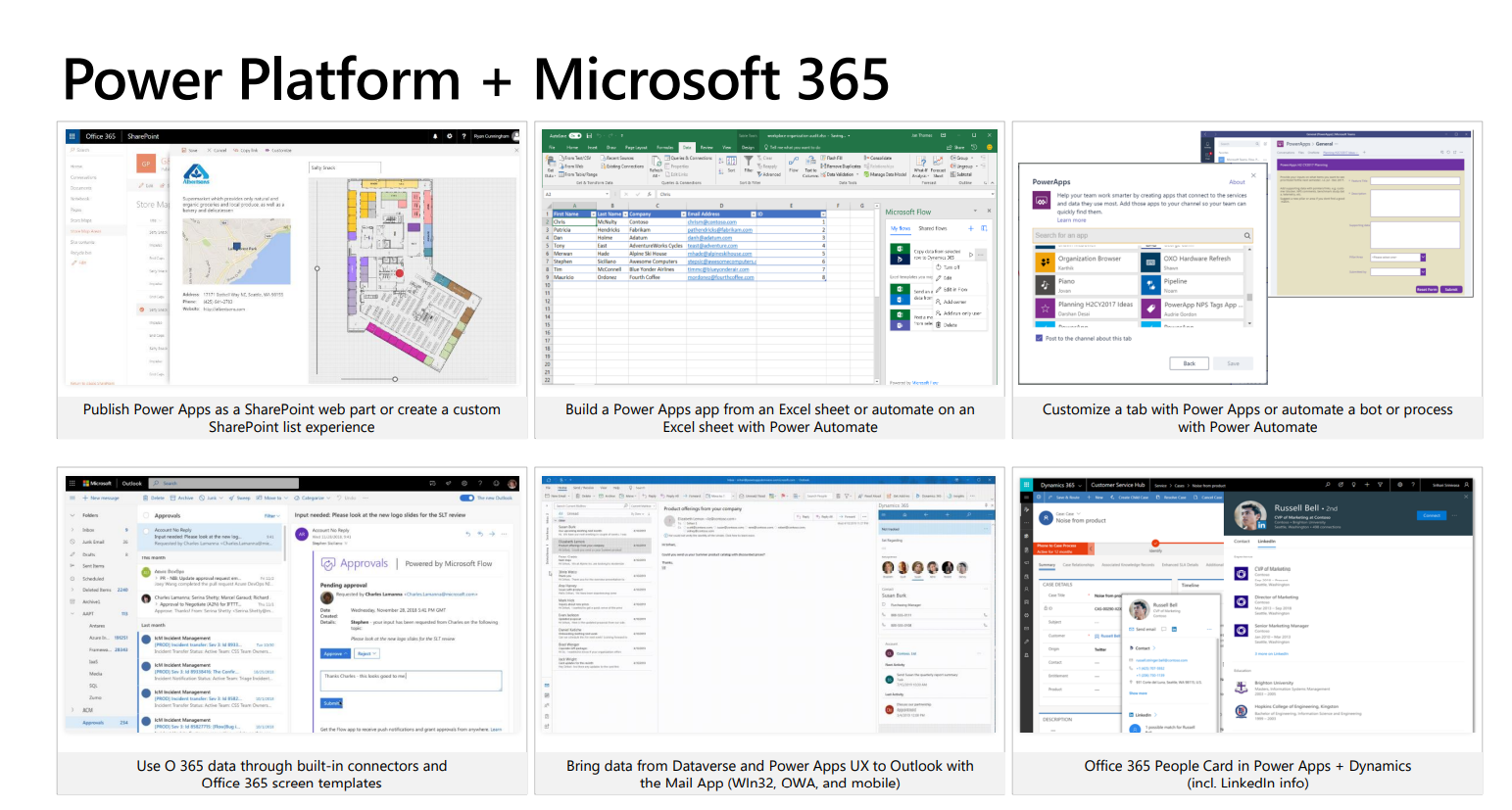Open the Review tab in Excel ribbon
The width and height of the screenshot is (1512, 810).
[707, 147]
